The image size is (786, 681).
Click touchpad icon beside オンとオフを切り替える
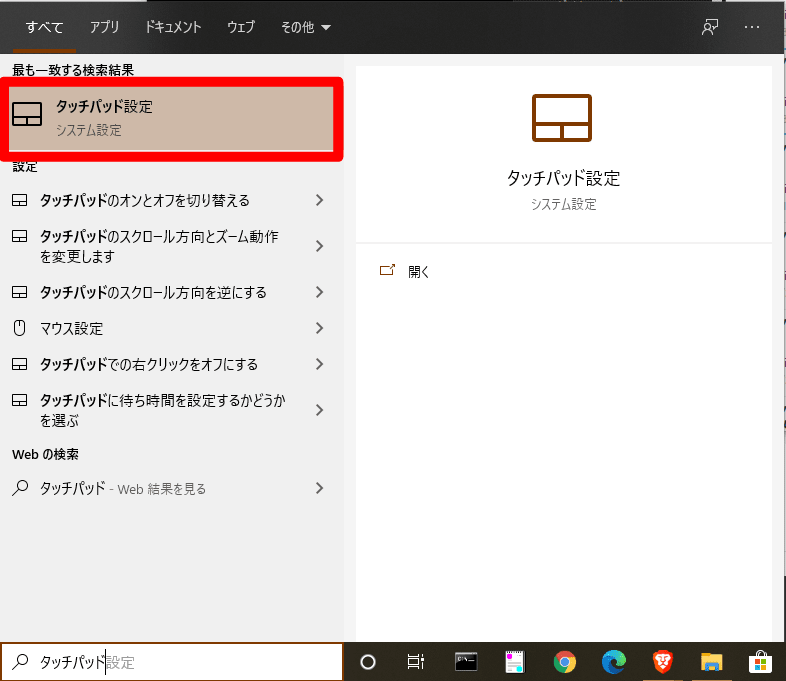click(20, 200)
